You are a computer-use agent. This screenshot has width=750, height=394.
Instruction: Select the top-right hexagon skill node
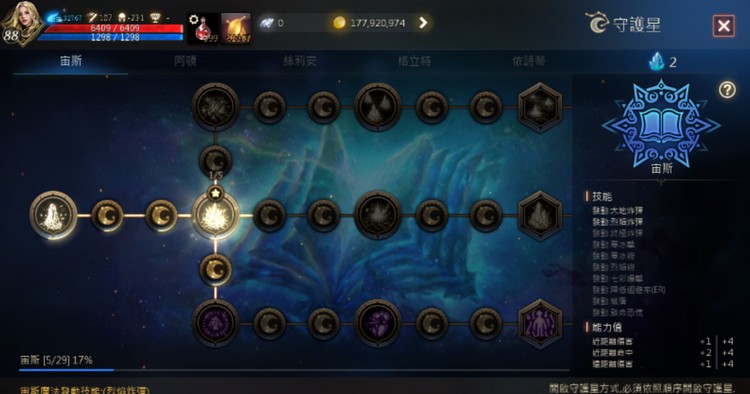tap(540, 107)
